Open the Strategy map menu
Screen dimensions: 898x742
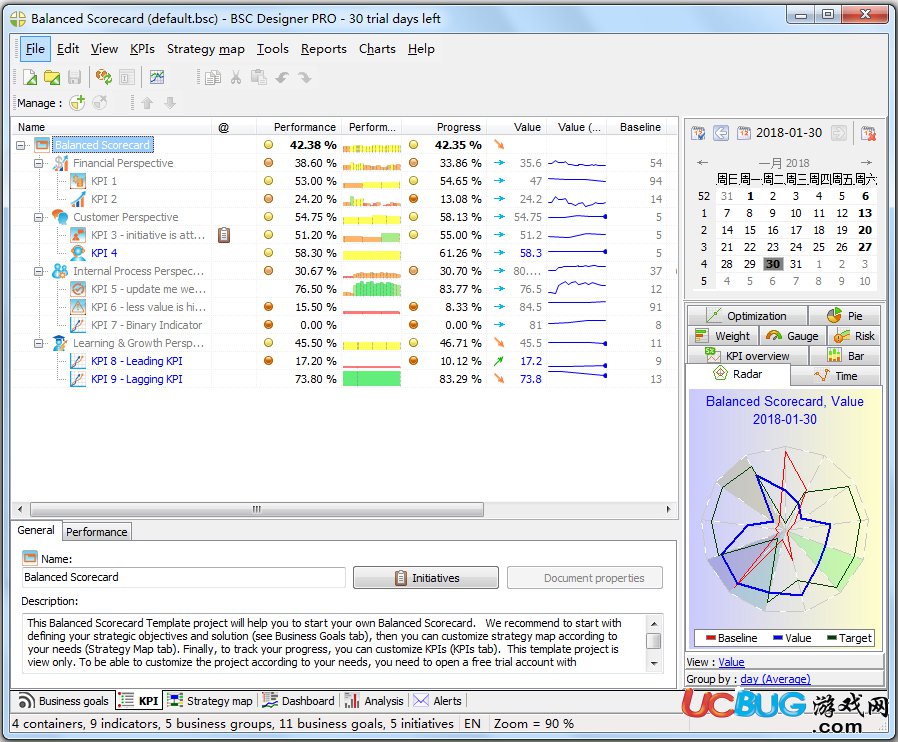(x=206, y=49)
